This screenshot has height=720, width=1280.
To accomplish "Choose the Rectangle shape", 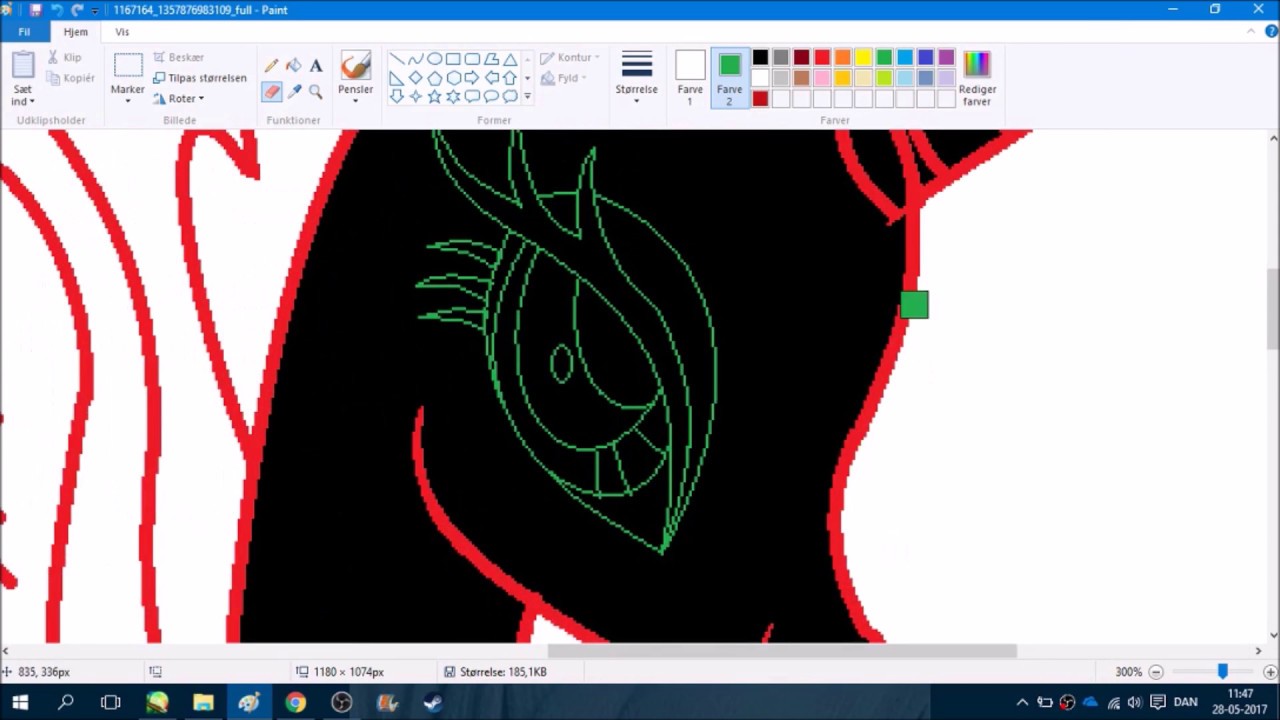I will tap(453, 59).
